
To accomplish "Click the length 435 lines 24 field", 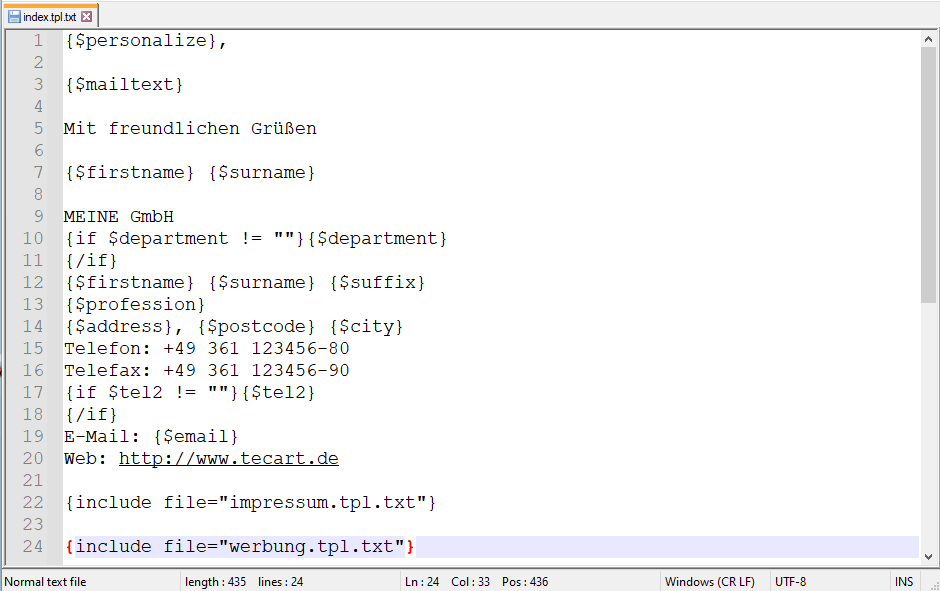I will [x=245, y=581].
